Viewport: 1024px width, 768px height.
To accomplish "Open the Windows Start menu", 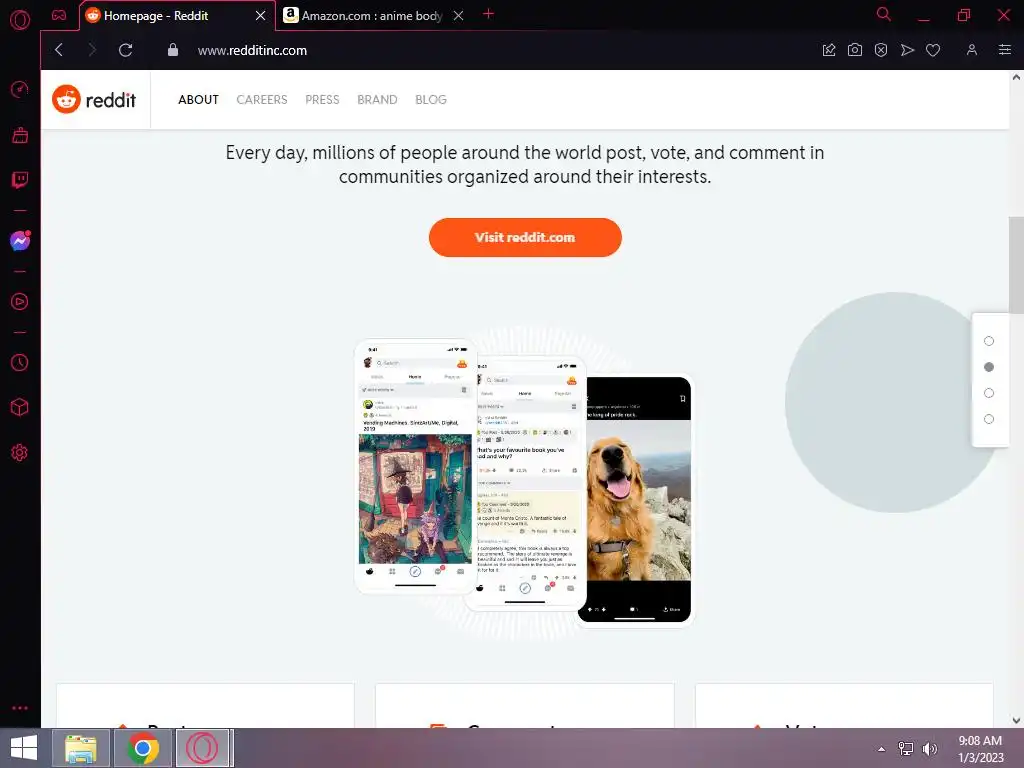I will click(24, 748).
